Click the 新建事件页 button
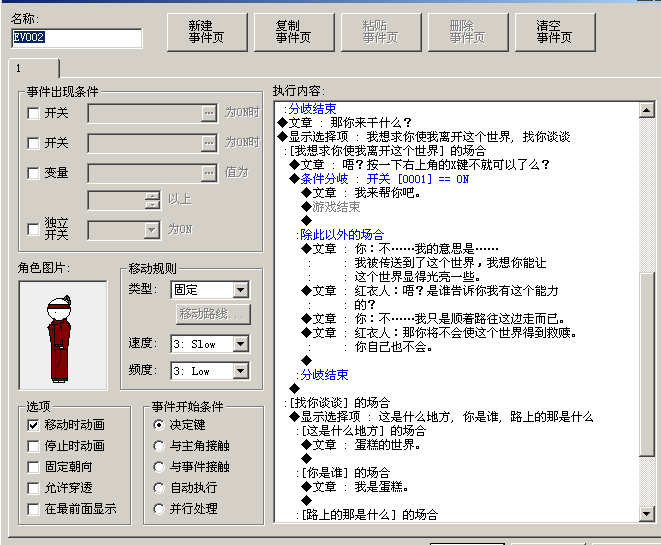 click(207, 32)
